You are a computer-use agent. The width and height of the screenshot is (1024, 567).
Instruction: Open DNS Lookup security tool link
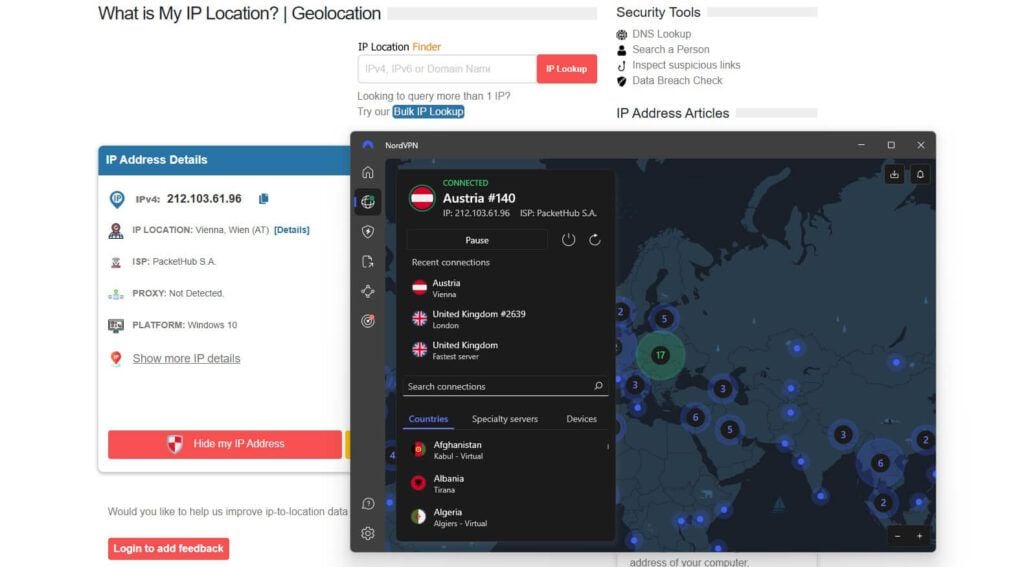pos(661,34)
